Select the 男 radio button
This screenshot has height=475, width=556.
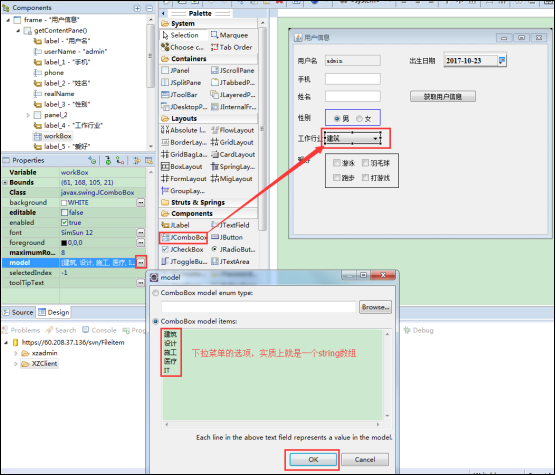pyautogui.click(x=337, y=119)
